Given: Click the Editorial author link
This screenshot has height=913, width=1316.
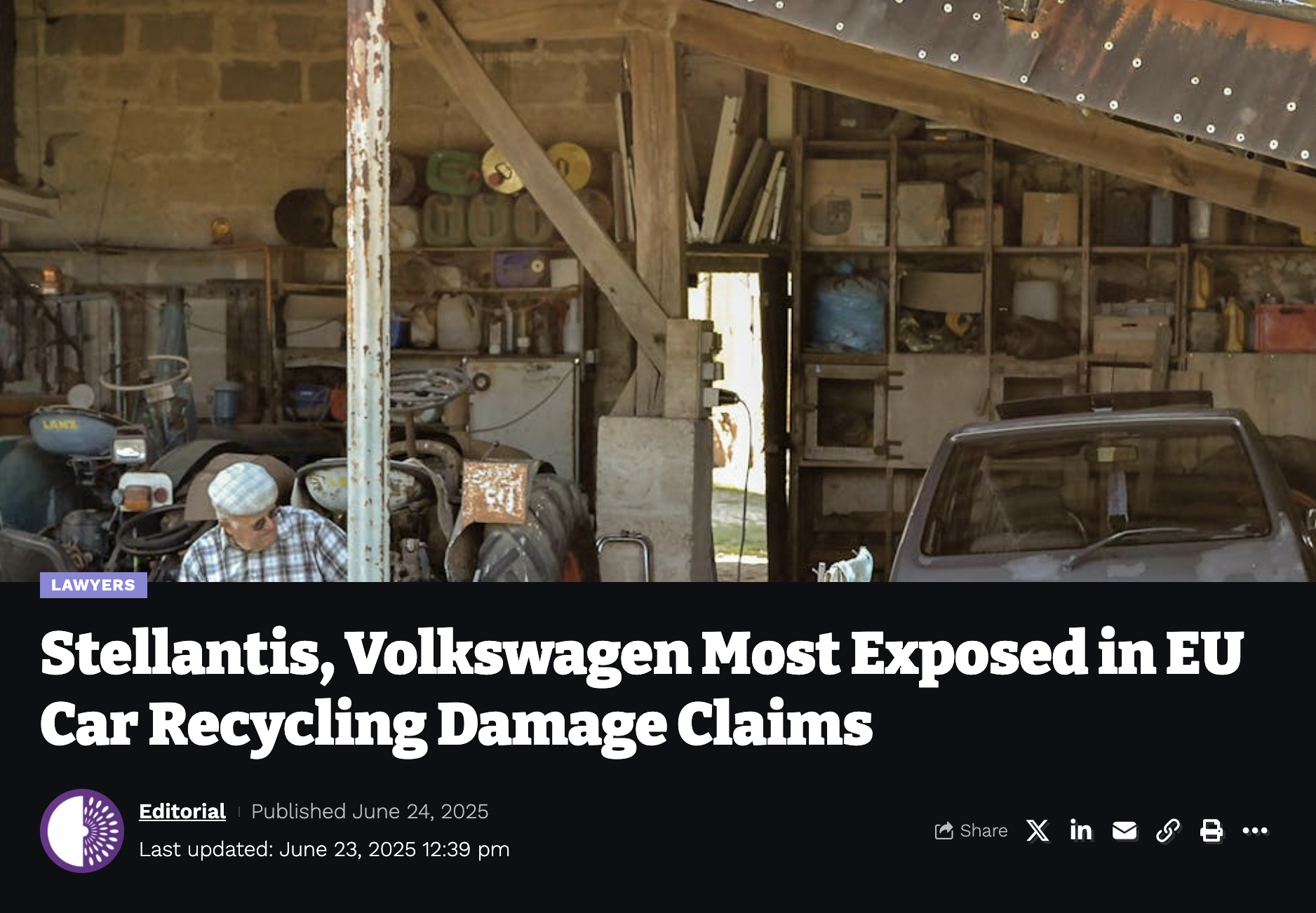Looking at the screenshot, I should coord(182,811).
